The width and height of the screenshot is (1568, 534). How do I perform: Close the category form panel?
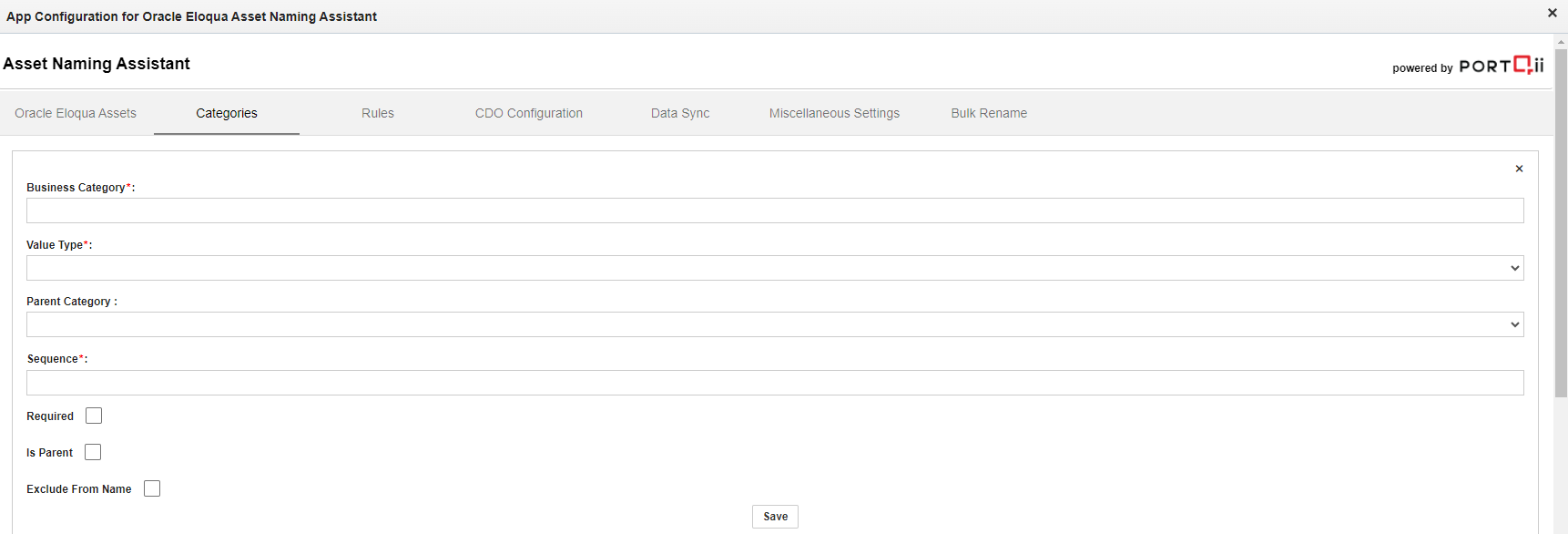[x=1519, y=169]
